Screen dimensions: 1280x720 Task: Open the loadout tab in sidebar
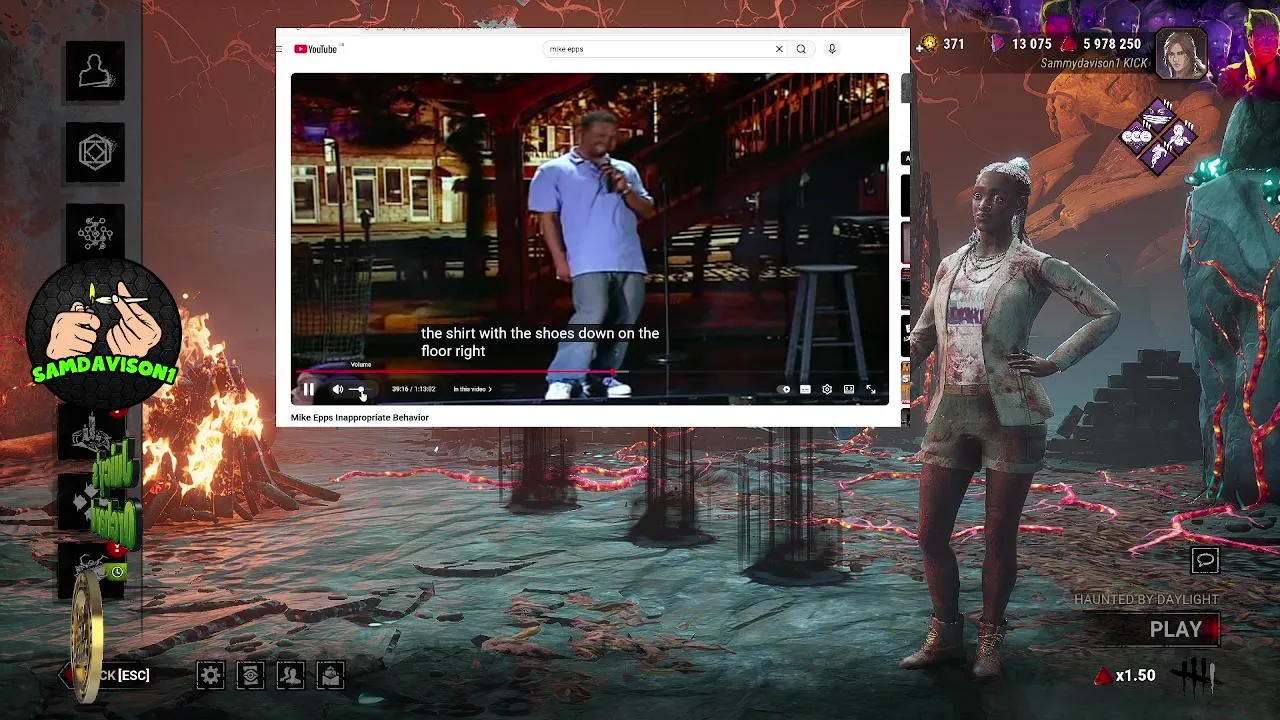pyautogui.click(x=96, y=153)
